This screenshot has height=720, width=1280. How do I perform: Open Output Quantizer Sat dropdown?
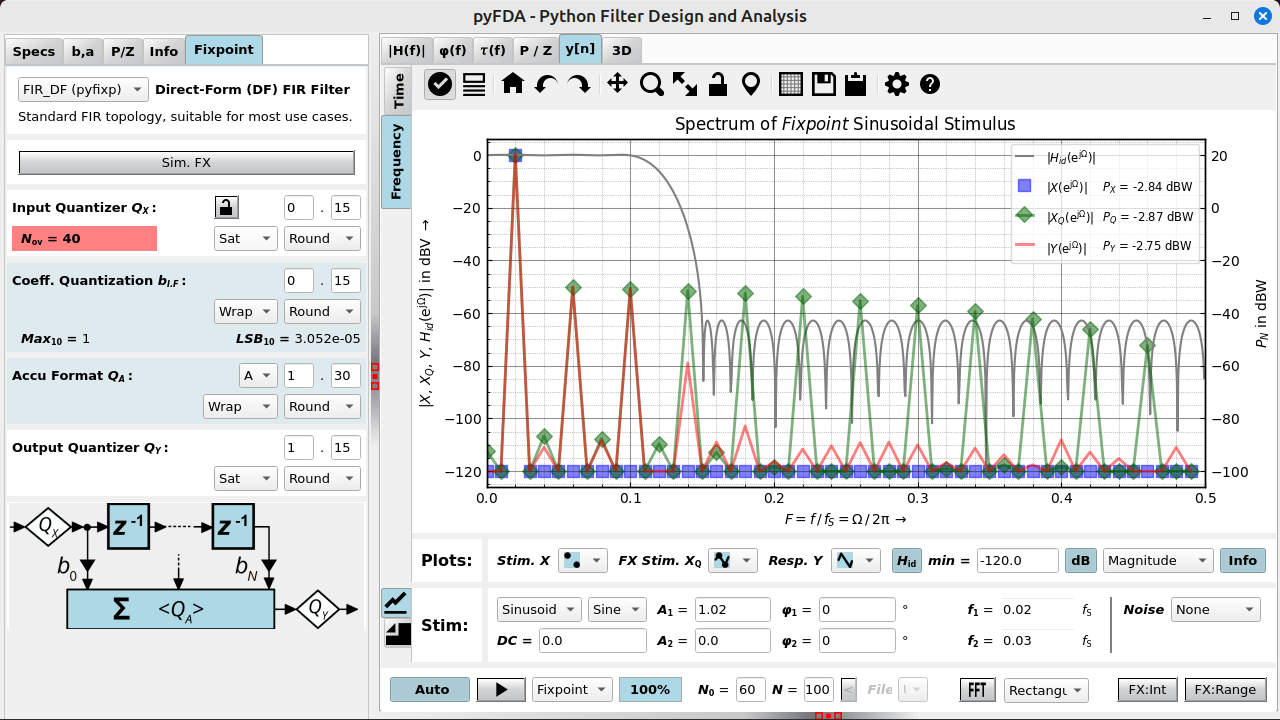(x=246, y=478)
